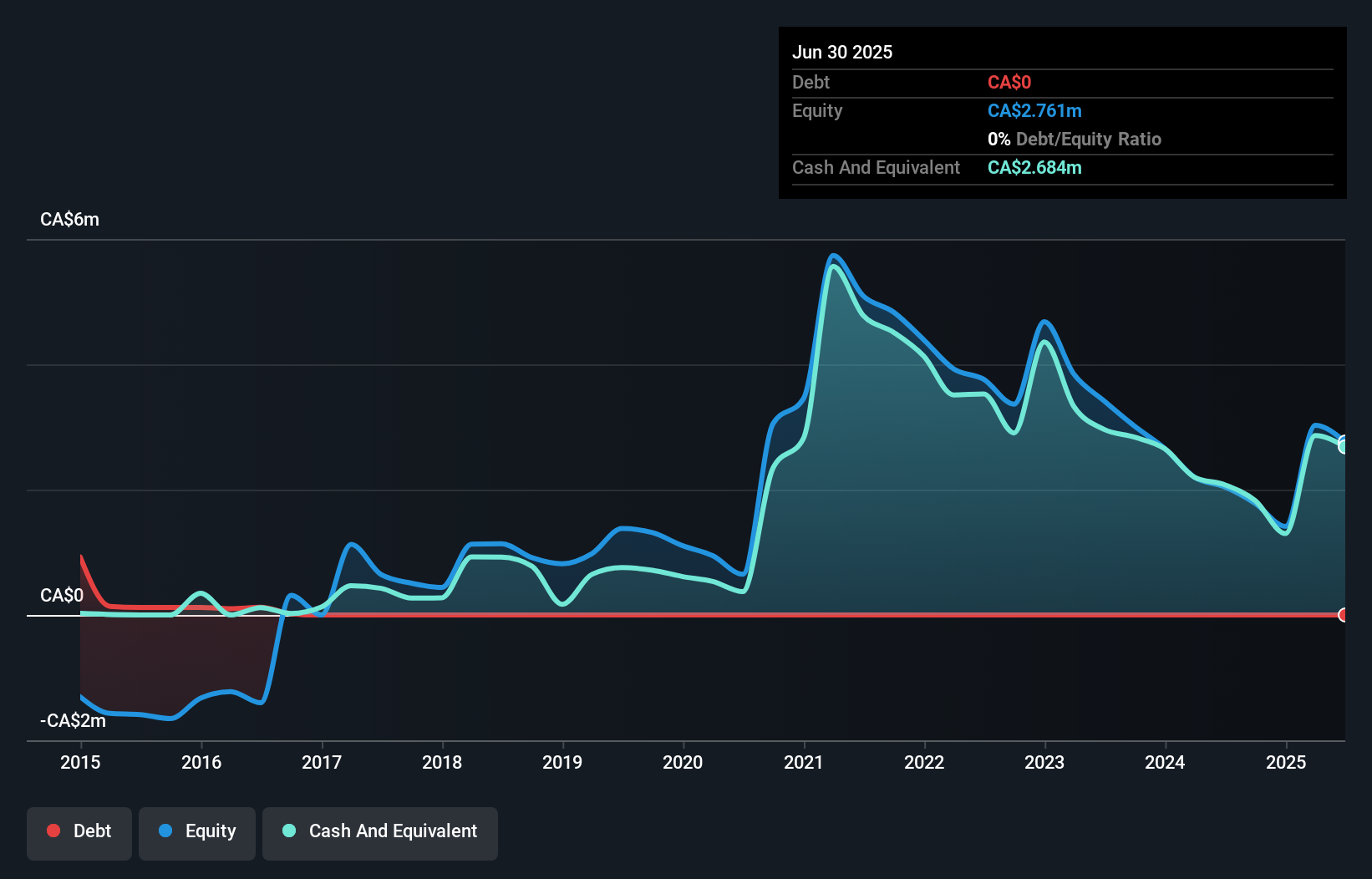Click the CA$2.761m Equity value
The width and height of the screenshot is (1372, 879).
(x=1034, y=109)
